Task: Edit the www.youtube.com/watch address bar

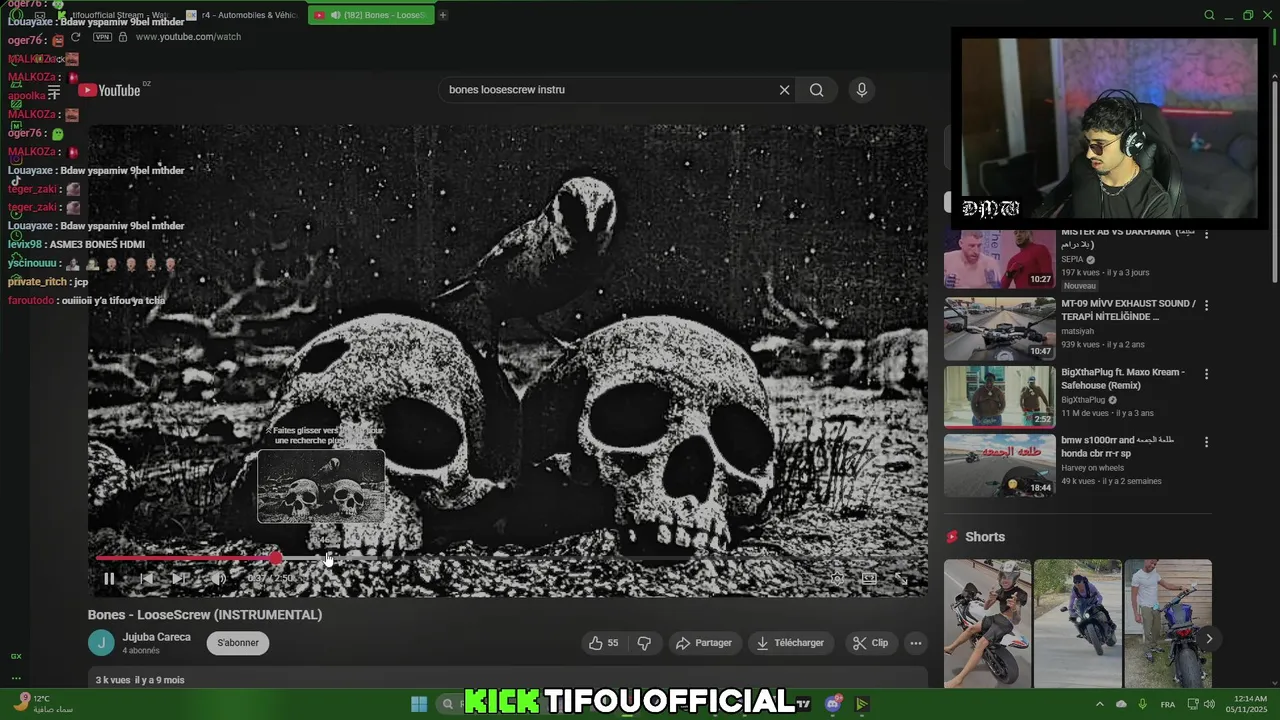Action: tap(188, 37)
